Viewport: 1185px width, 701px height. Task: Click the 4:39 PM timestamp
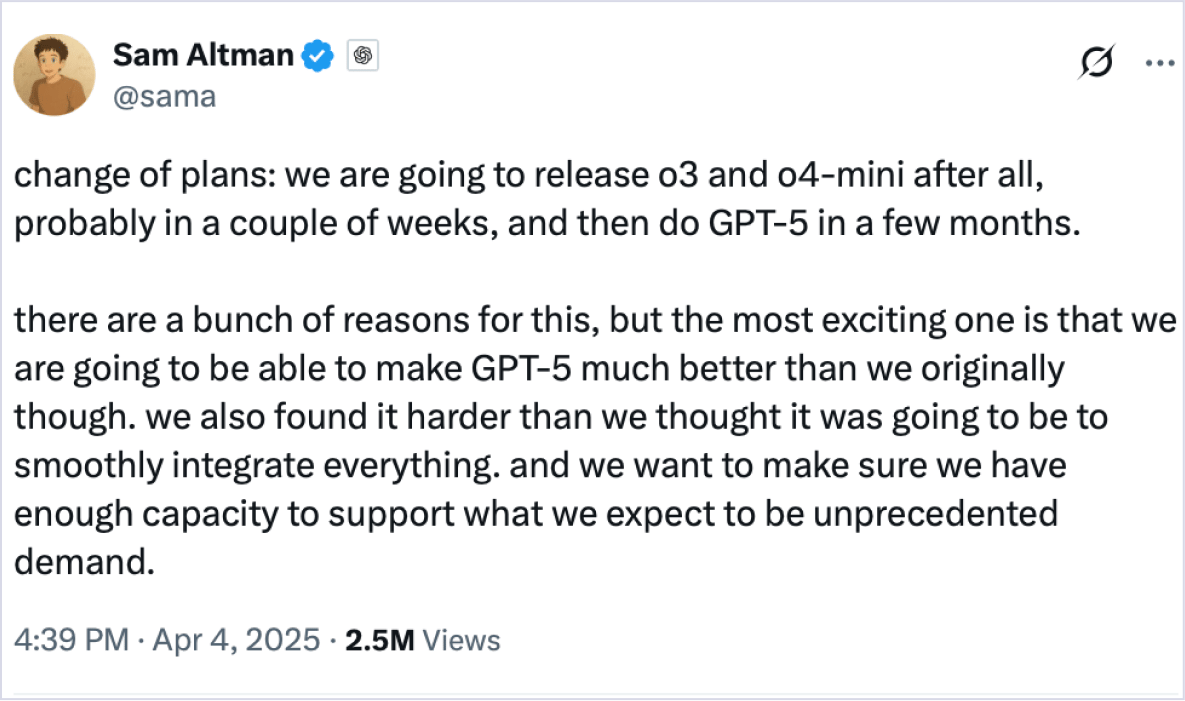[71, 640]
